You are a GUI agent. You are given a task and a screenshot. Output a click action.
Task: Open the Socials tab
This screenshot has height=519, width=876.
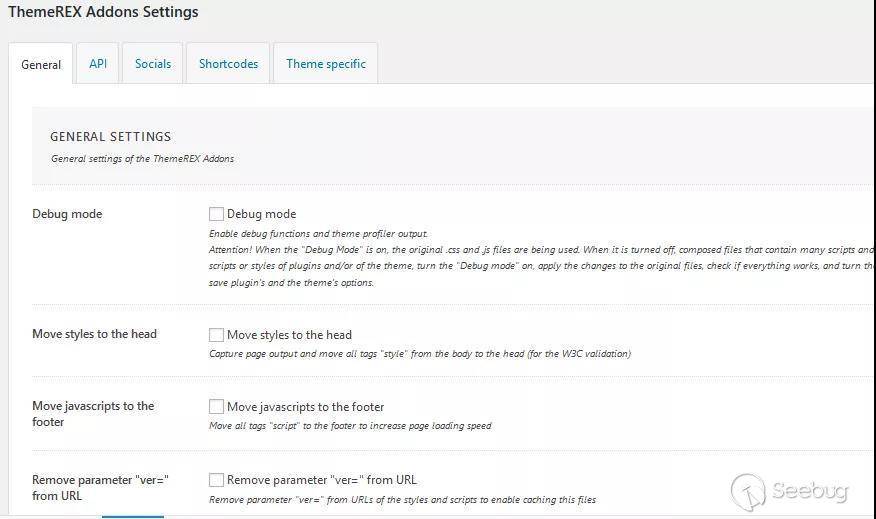153,63
